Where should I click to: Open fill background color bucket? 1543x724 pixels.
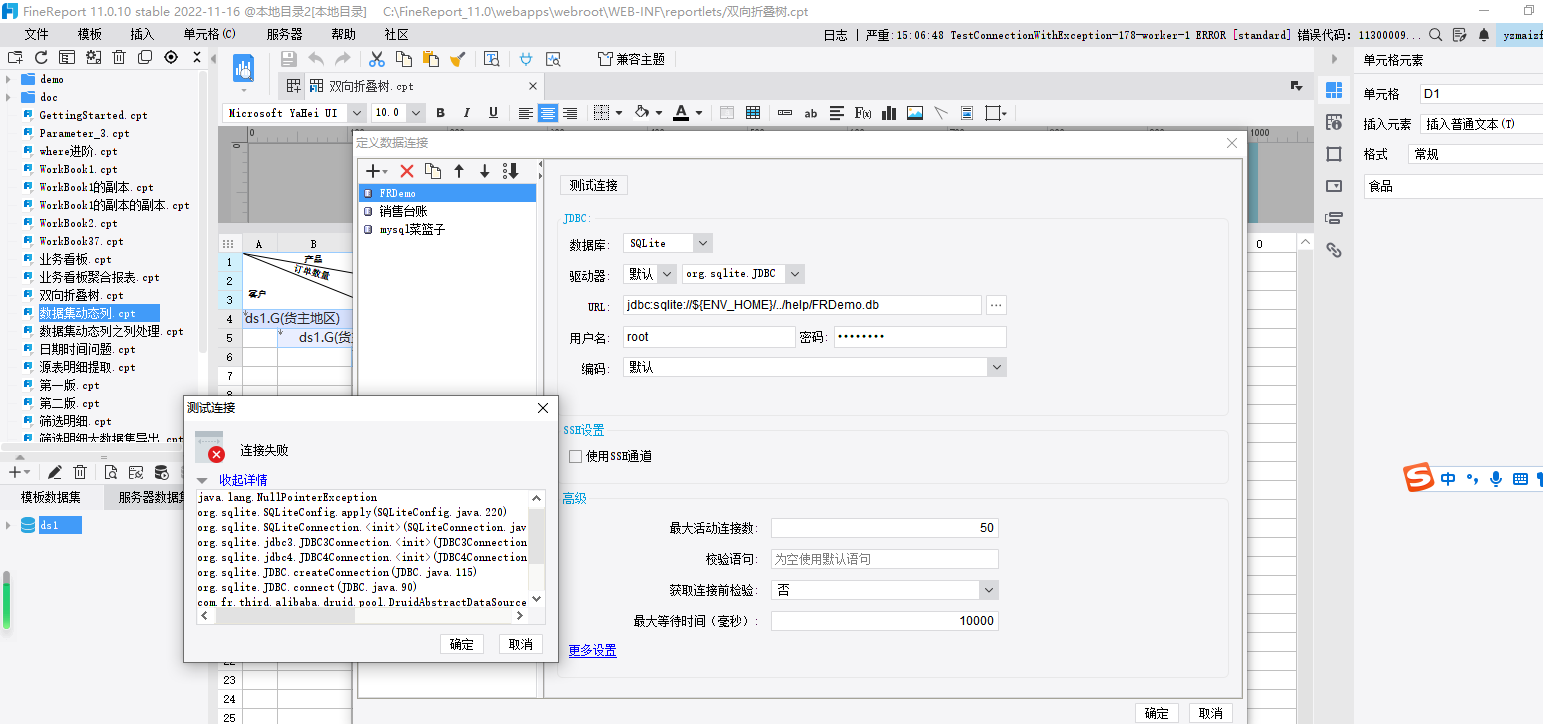[x=643, y=113]
